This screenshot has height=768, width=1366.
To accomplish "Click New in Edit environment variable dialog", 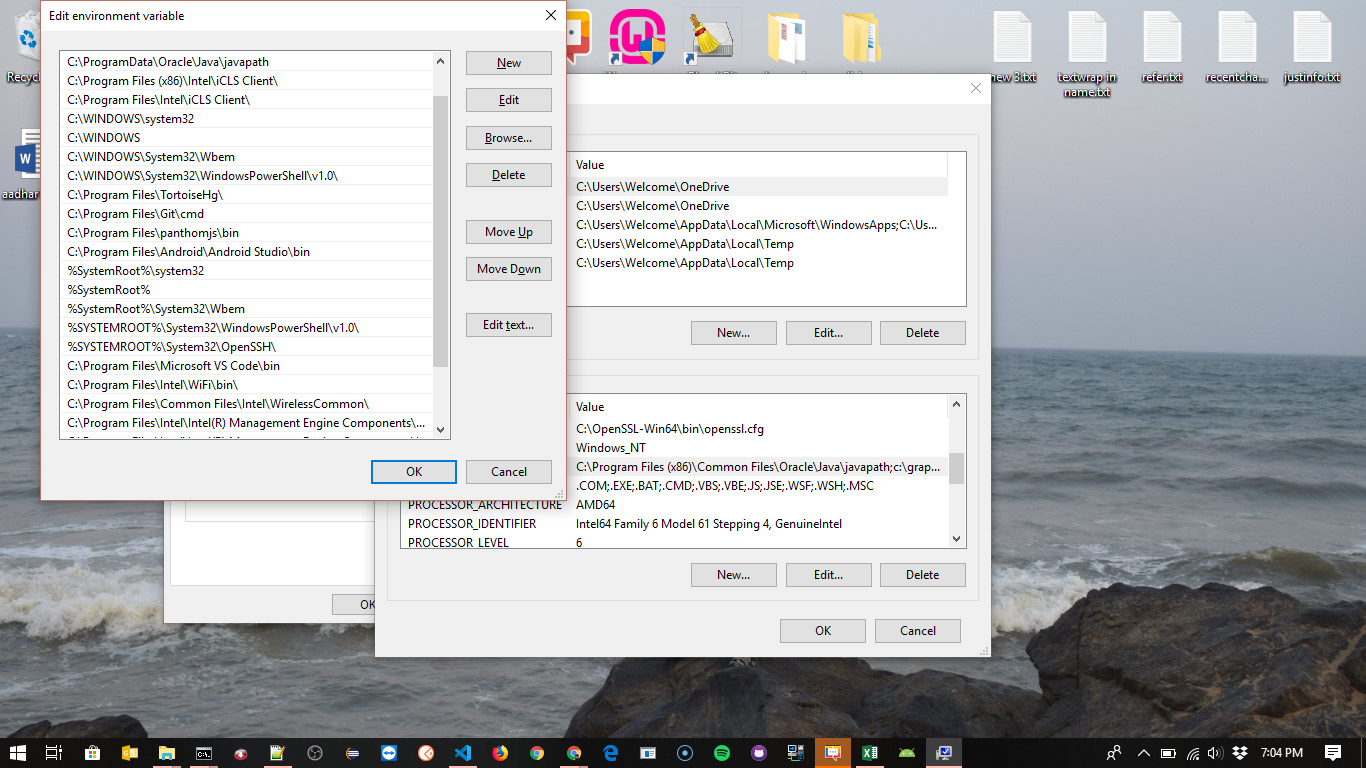I will tap(509, 63).
